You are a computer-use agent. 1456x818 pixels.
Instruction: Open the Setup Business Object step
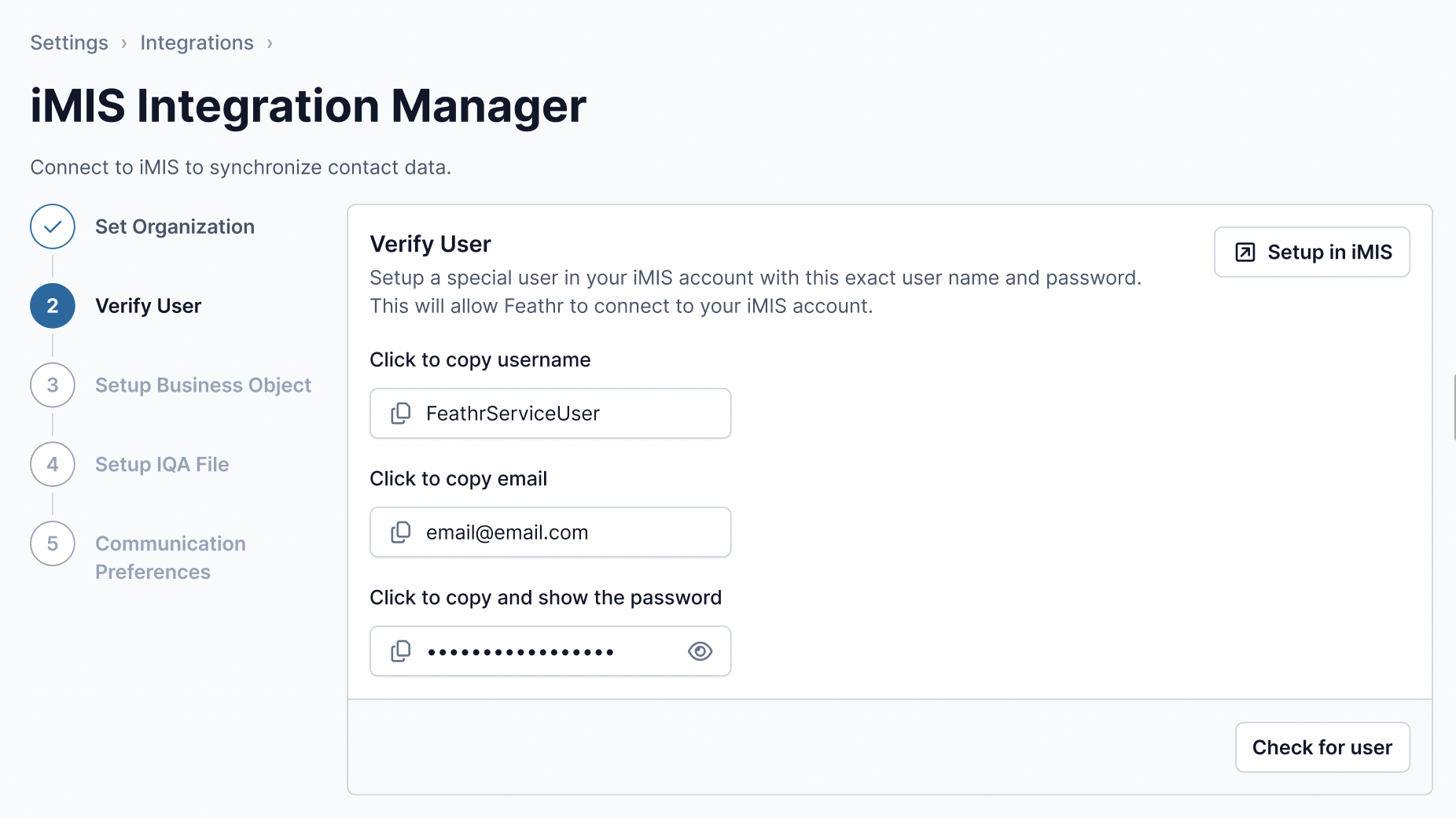pos(203,385)
